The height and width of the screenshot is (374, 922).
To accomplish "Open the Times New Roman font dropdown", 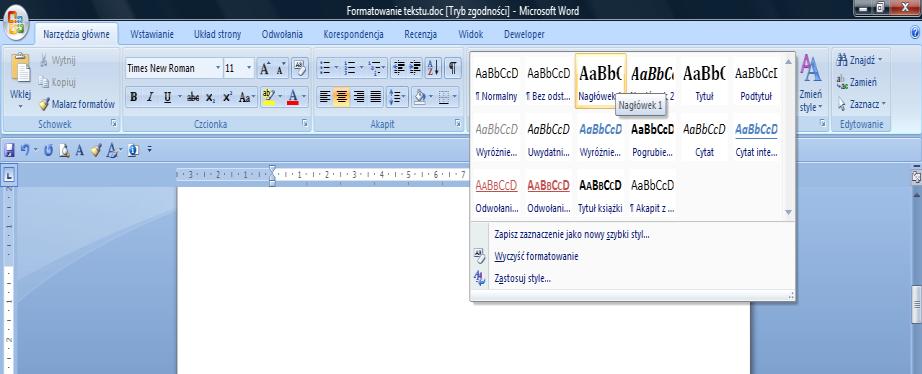I will [x=218, y=68].
